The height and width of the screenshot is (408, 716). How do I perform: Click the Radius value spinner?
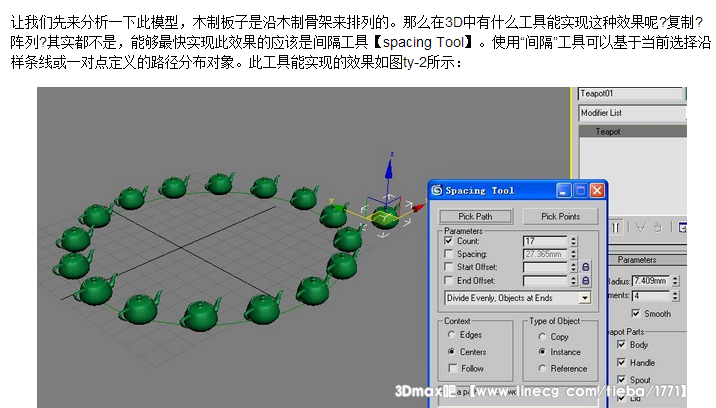675,281
